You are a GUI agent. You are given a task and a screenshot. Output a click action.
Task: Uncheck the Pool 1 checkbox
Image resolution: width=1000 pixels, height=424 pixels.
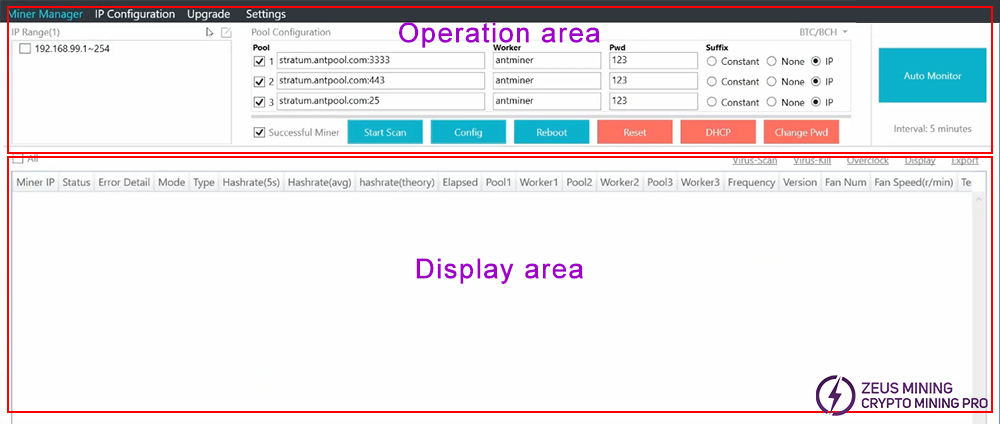pyautogui.click(x=259, y=61)
